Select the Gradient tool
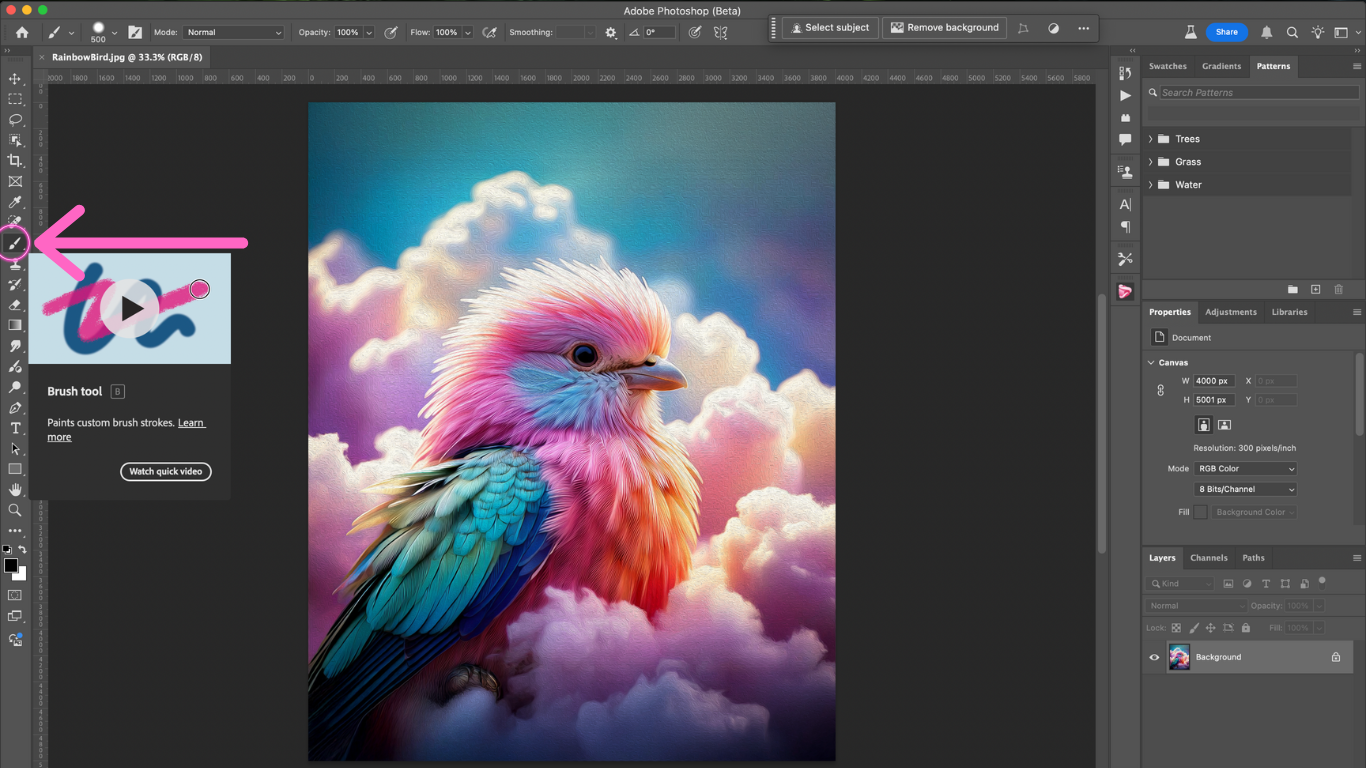This screenshot has width=1366, height=768. pos(15,325)
